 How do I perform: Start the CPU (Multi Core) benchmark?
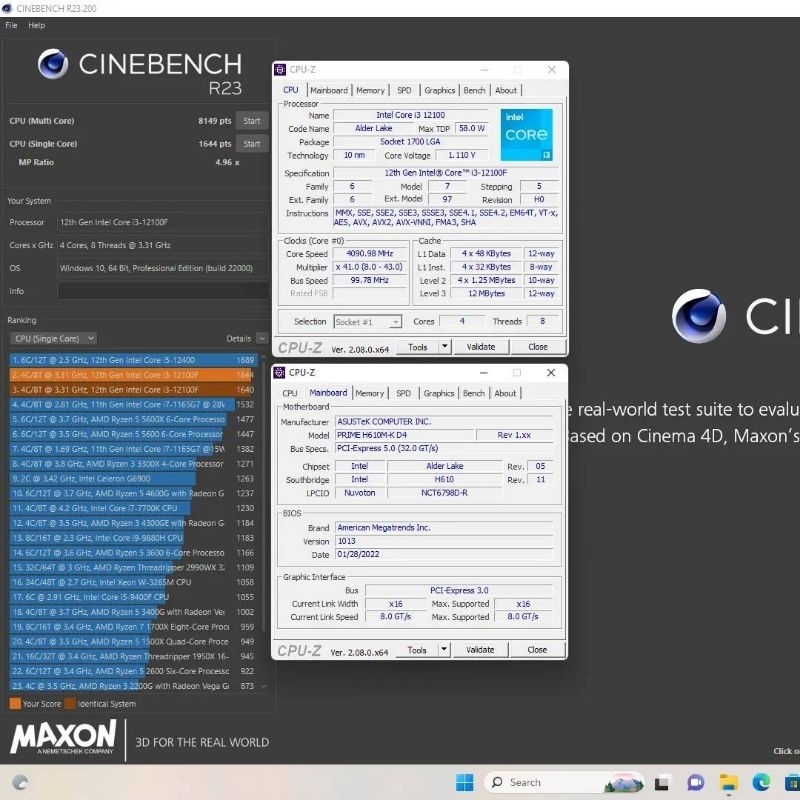coord(252,121)
